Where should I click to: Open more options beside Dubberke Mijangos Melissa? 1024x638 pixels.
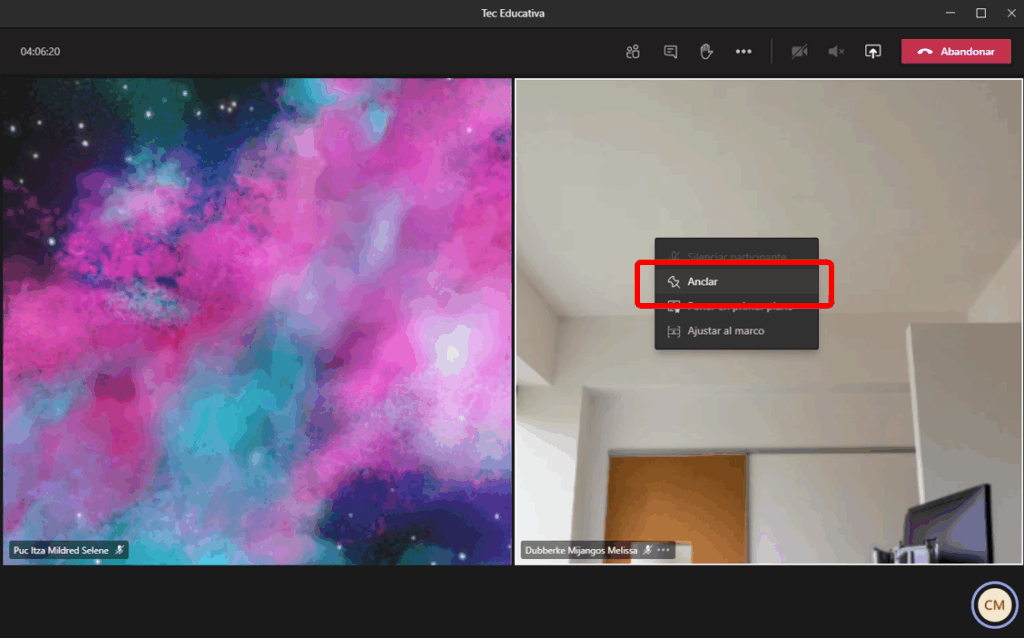point(664,550)
